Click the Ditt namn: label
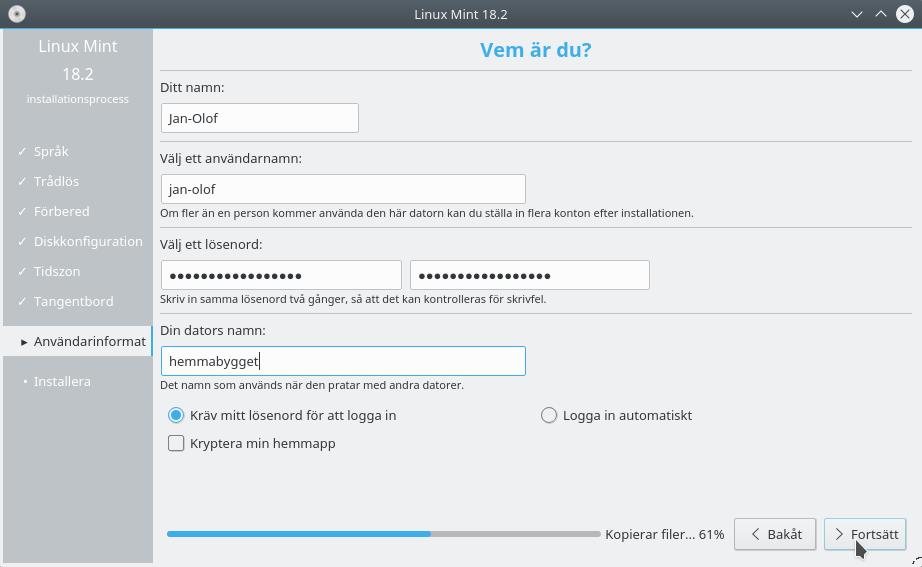 pyautogui.click(x=192, y=87)
